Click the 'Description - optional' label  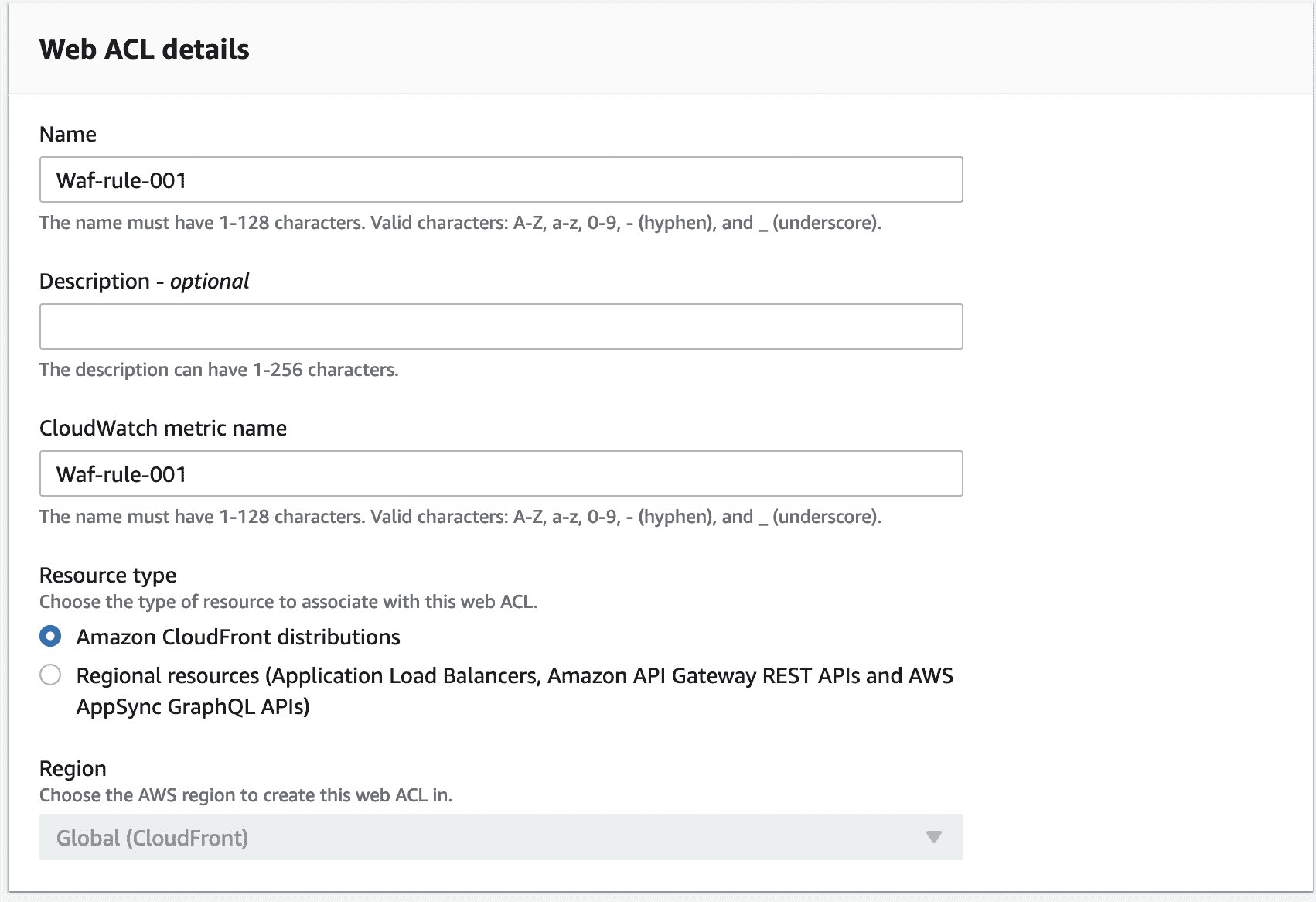(145, 281)
